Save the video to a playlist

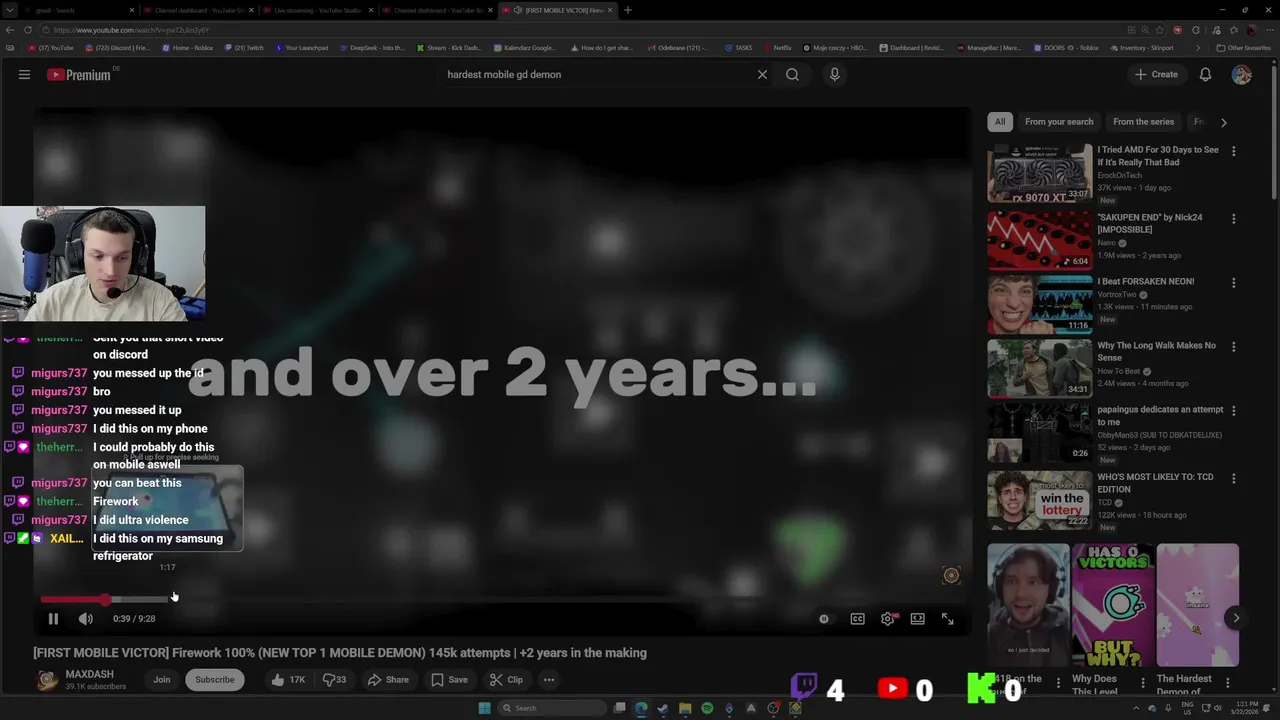click(x=449, y=680)
